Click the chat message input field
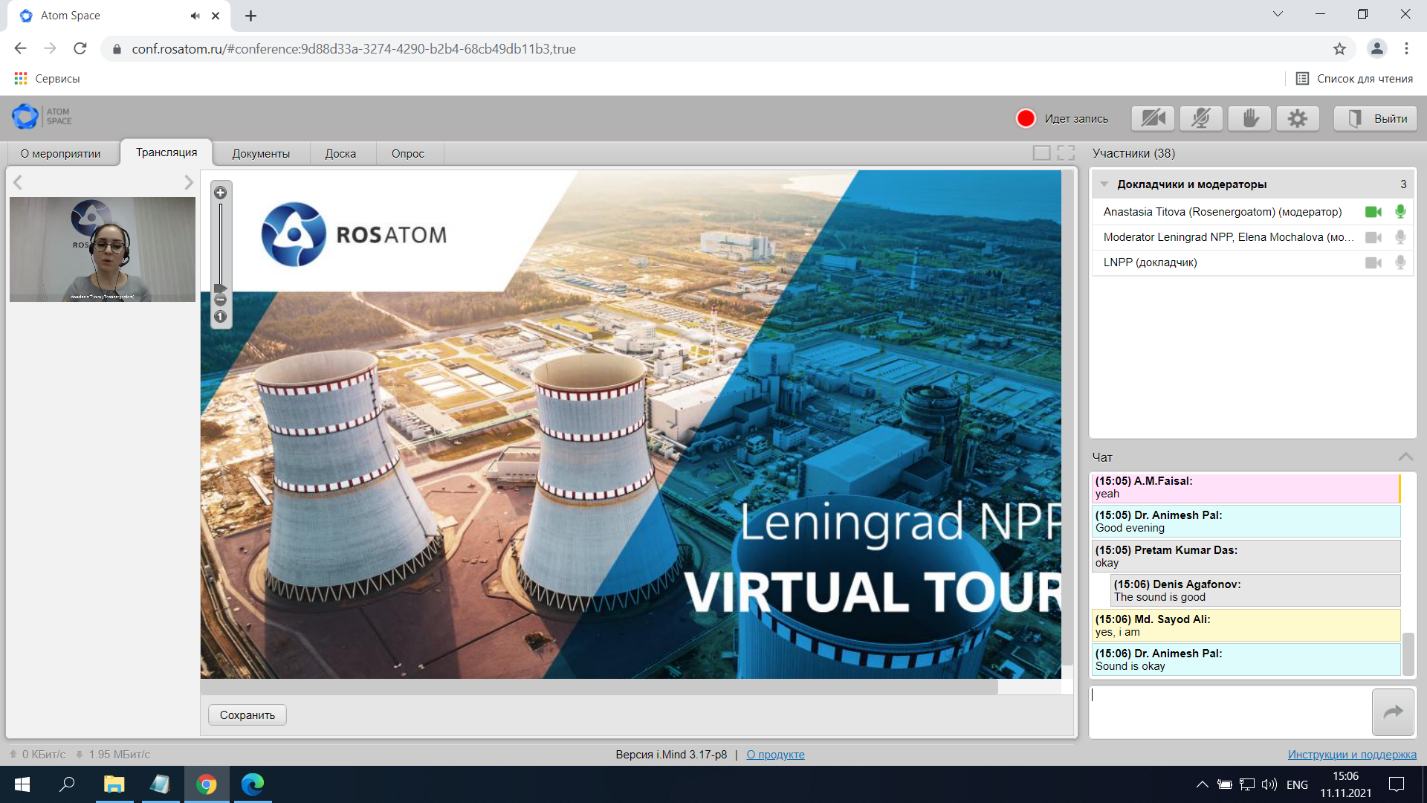This screenshot has height=803, width=1427. pyautogui.click(x=1230, y=712)
